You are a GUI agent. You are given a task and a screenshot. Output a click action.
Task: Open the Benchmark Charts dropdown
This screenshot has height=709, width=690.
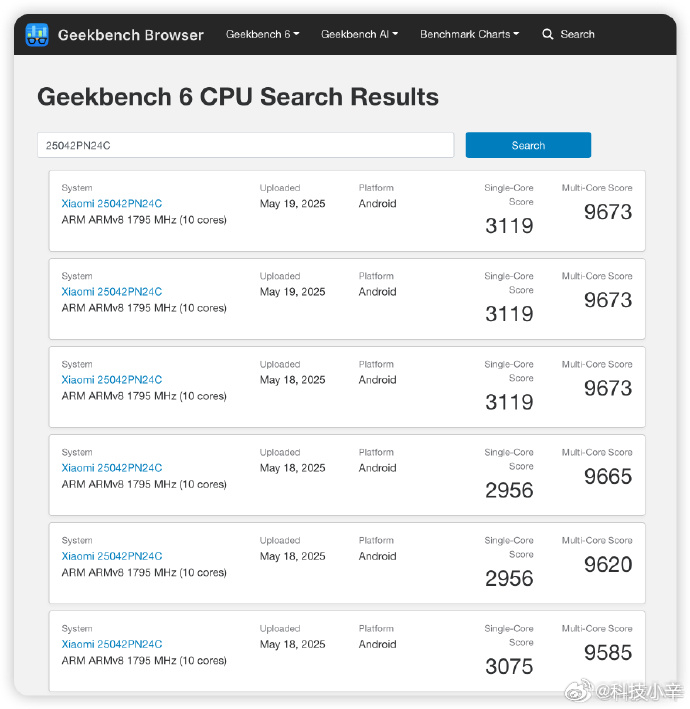[x=469, y=34]
